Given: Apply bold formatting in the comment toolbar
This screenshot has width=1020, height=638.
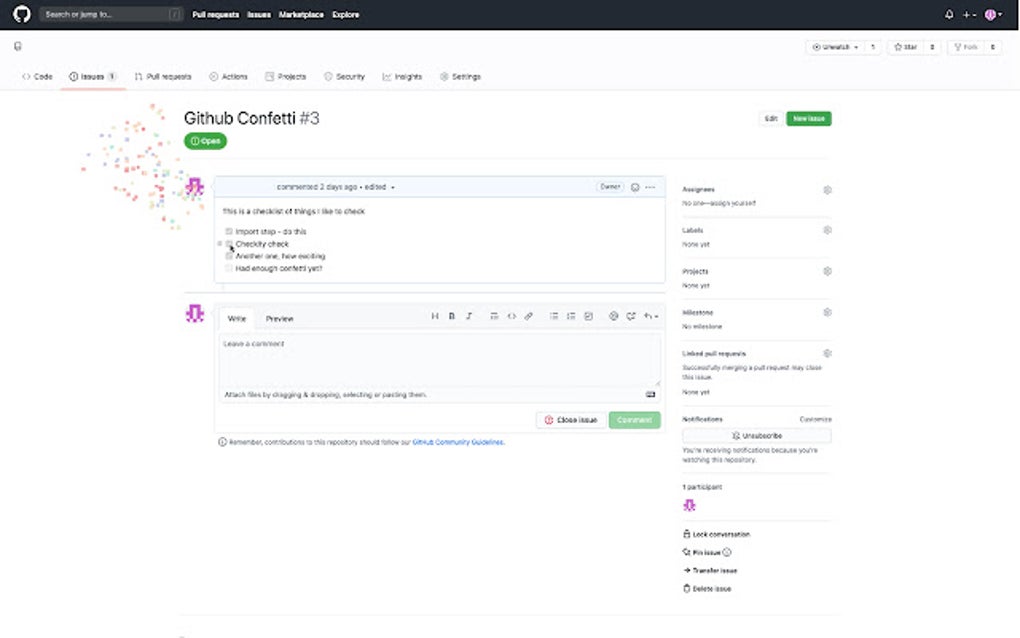Looking at the screenshot, I should point(453,316).
